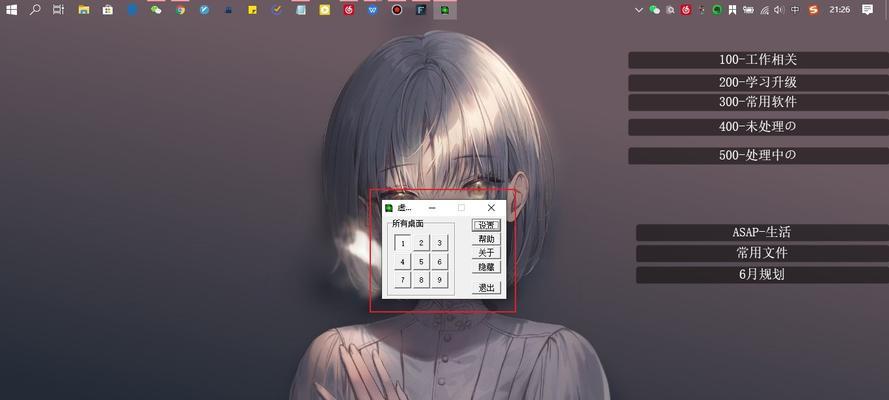Open Microsoft Store from taskbar
This screenshot has width=889, height=400.
click(108, 10)
